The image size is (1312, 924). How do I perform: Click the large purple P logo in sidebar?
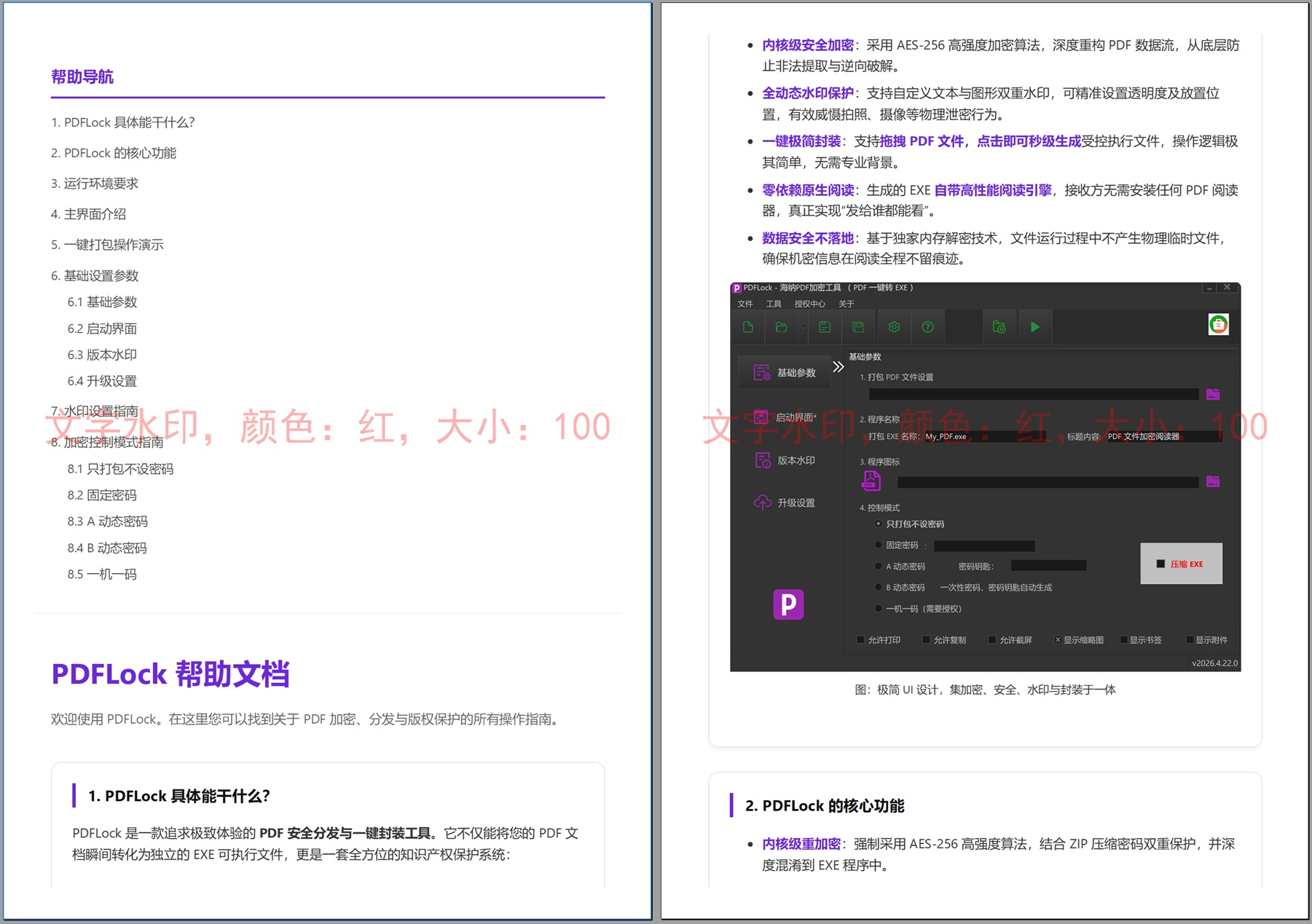tap(788, 604)
